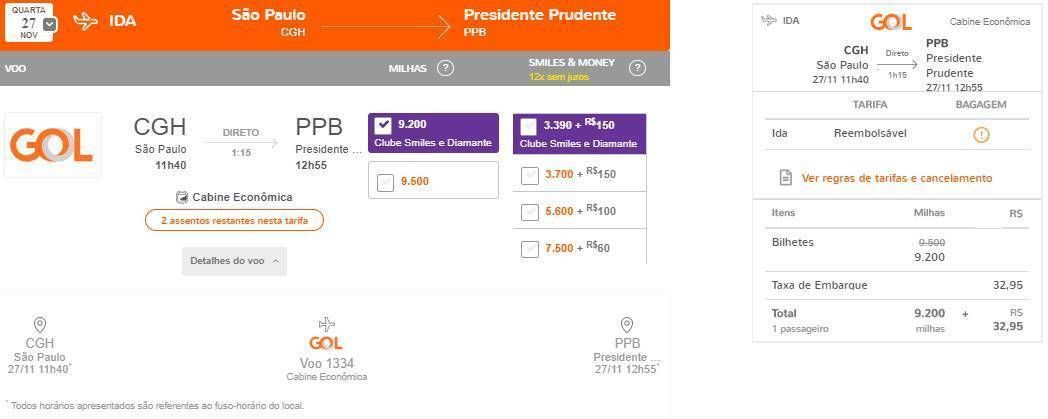Click the airplane IDA icon in orange header
The height and width of the screenshot is (419, 1048).
pos(86,21)
